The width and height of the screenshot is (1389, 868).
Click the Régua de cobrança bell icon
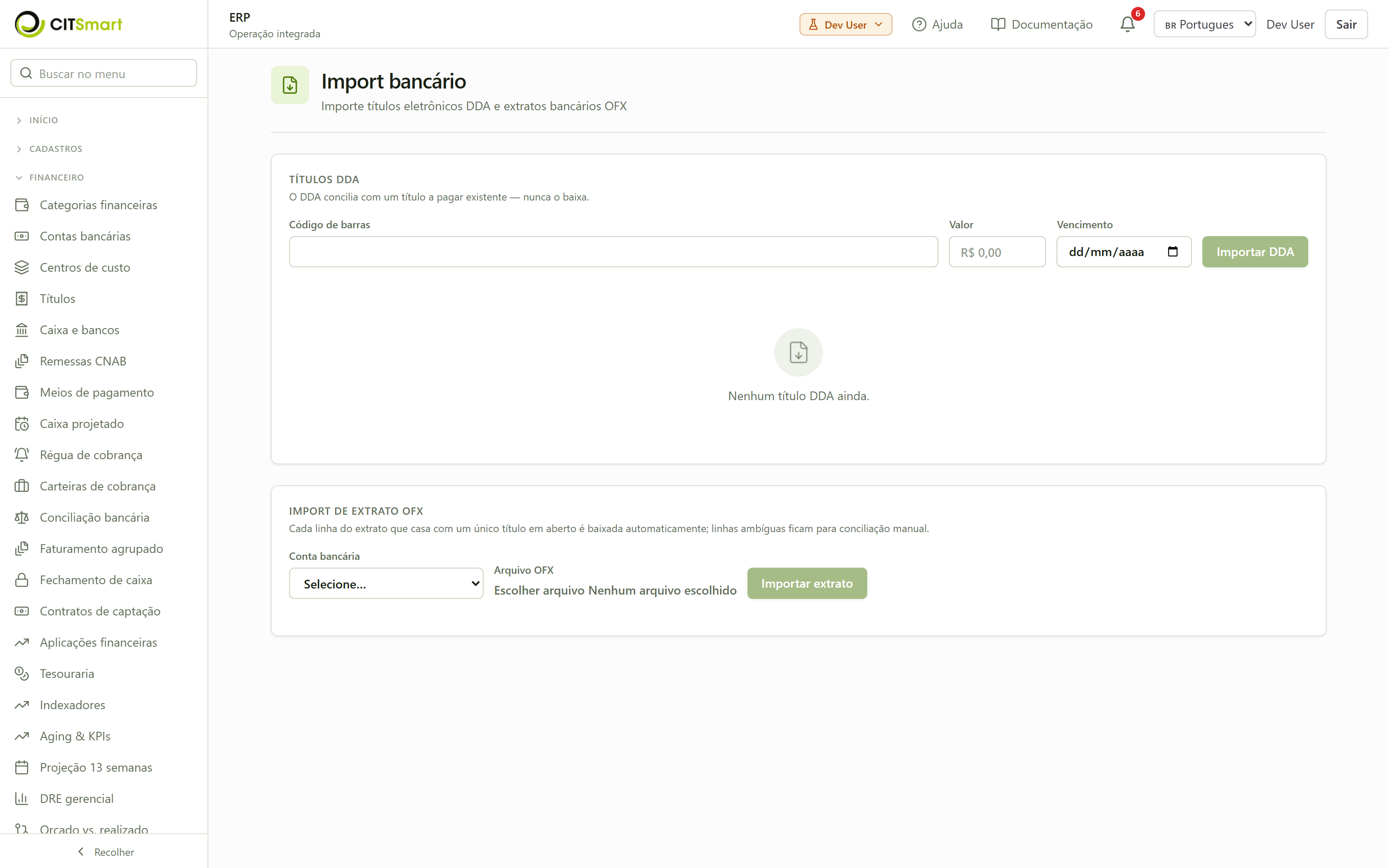pos(22,455)
